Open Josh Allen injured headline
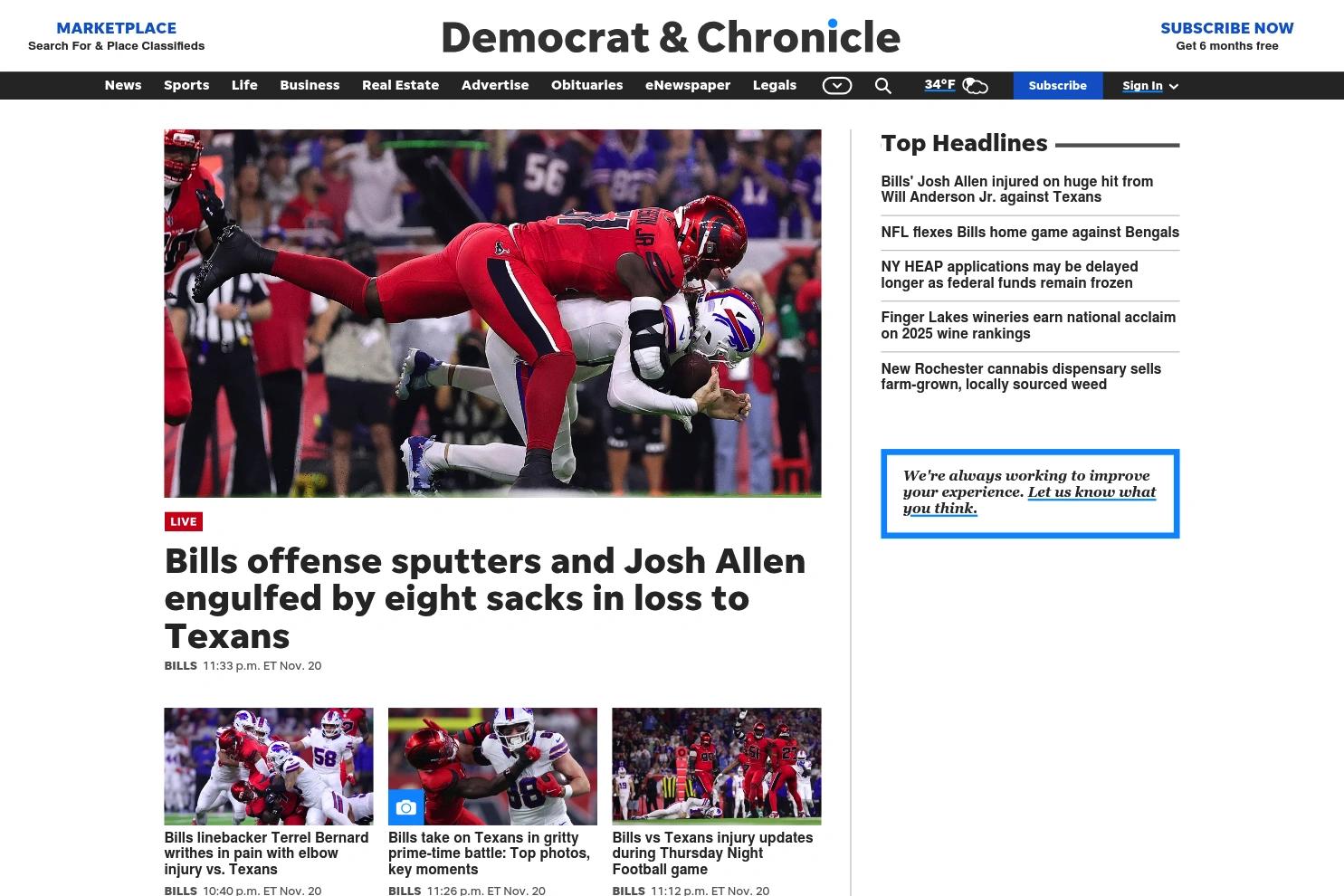The height and width of the screenshot is (896, 1344). 1017,189
